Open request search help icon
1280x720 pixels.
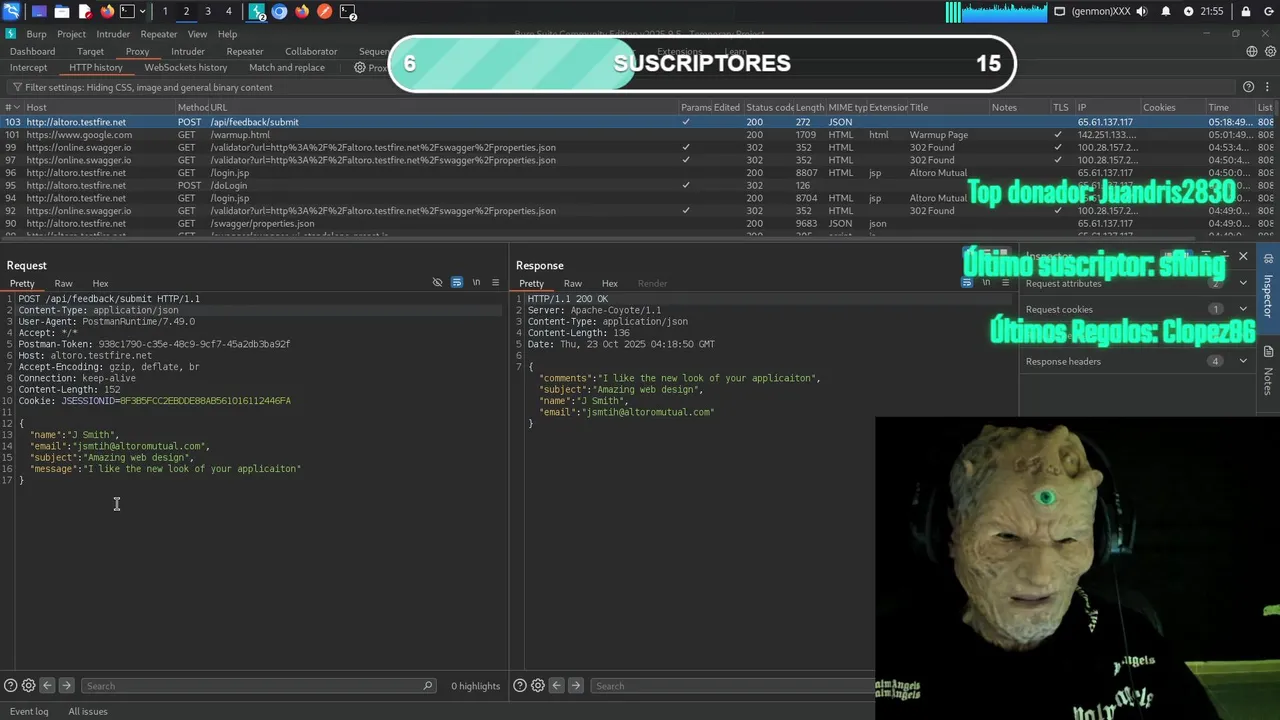pos(10,686)
